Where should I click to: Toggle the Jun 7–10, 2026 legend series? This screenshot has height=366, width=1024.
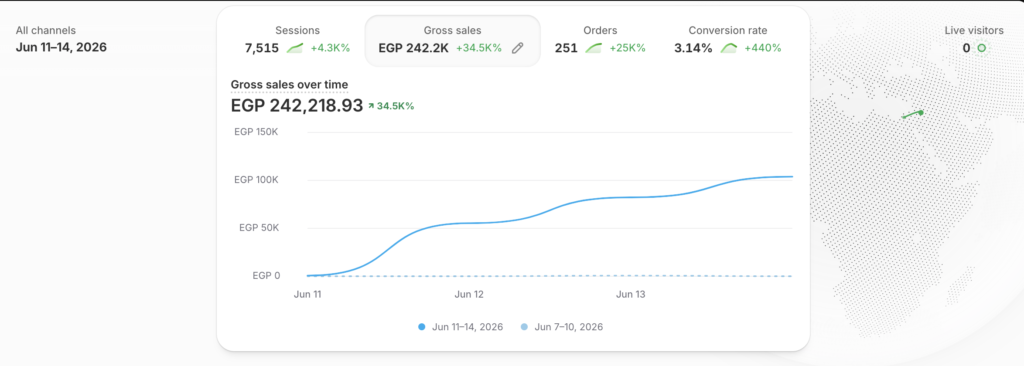[562, 327]
